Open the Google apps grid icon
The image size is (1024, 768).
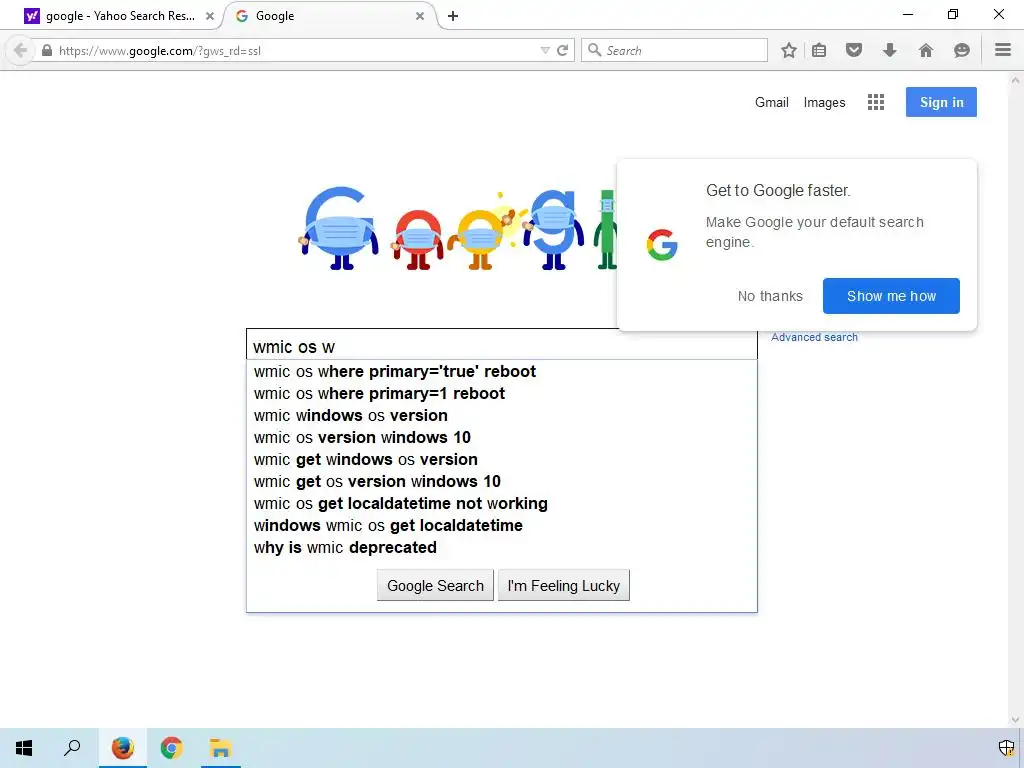pyautogui.click(x=876, y=102)
